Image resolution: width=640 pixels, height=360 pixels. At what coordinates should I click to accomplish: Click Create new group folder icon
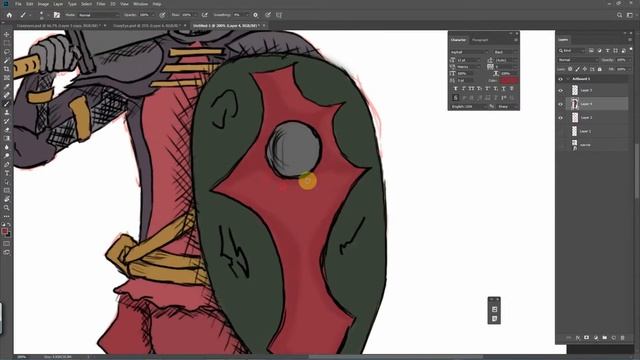click(604, 338)
